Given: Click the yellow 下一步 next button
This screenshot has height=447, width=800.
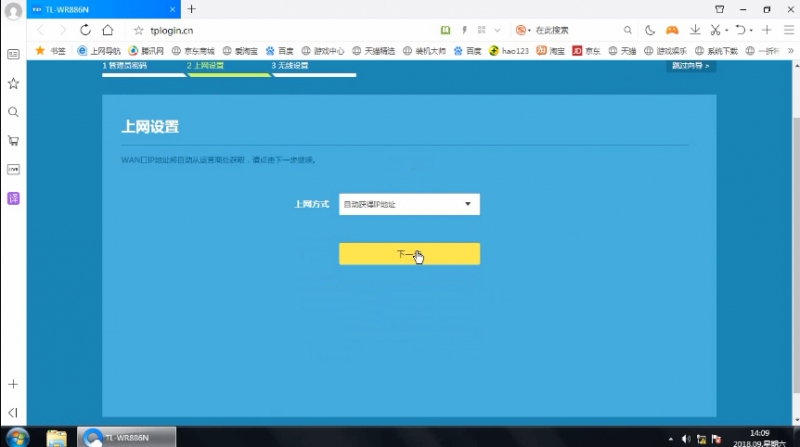Looking at the screenshot, I should point(409,254).
